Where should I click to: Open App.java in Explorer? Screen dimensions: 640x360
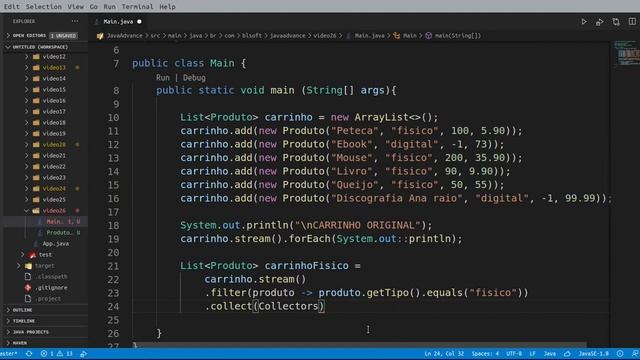[x=56, y=244]
